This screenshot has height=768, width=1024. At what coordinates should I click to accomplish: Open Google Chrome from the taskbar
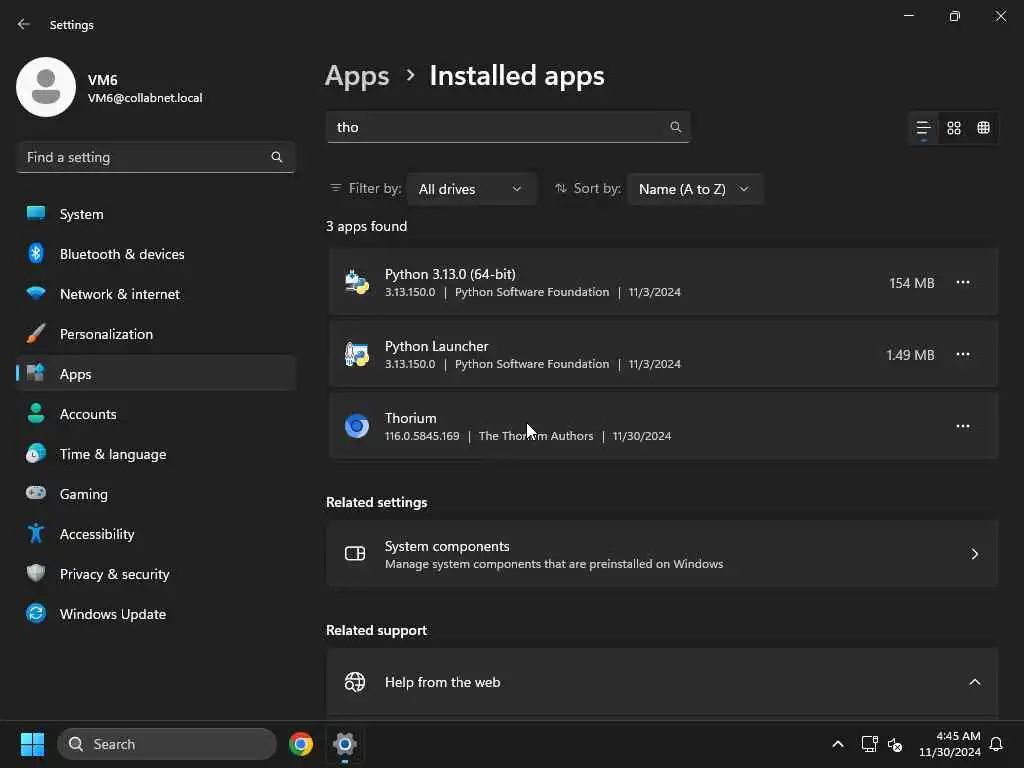point(301,744)
